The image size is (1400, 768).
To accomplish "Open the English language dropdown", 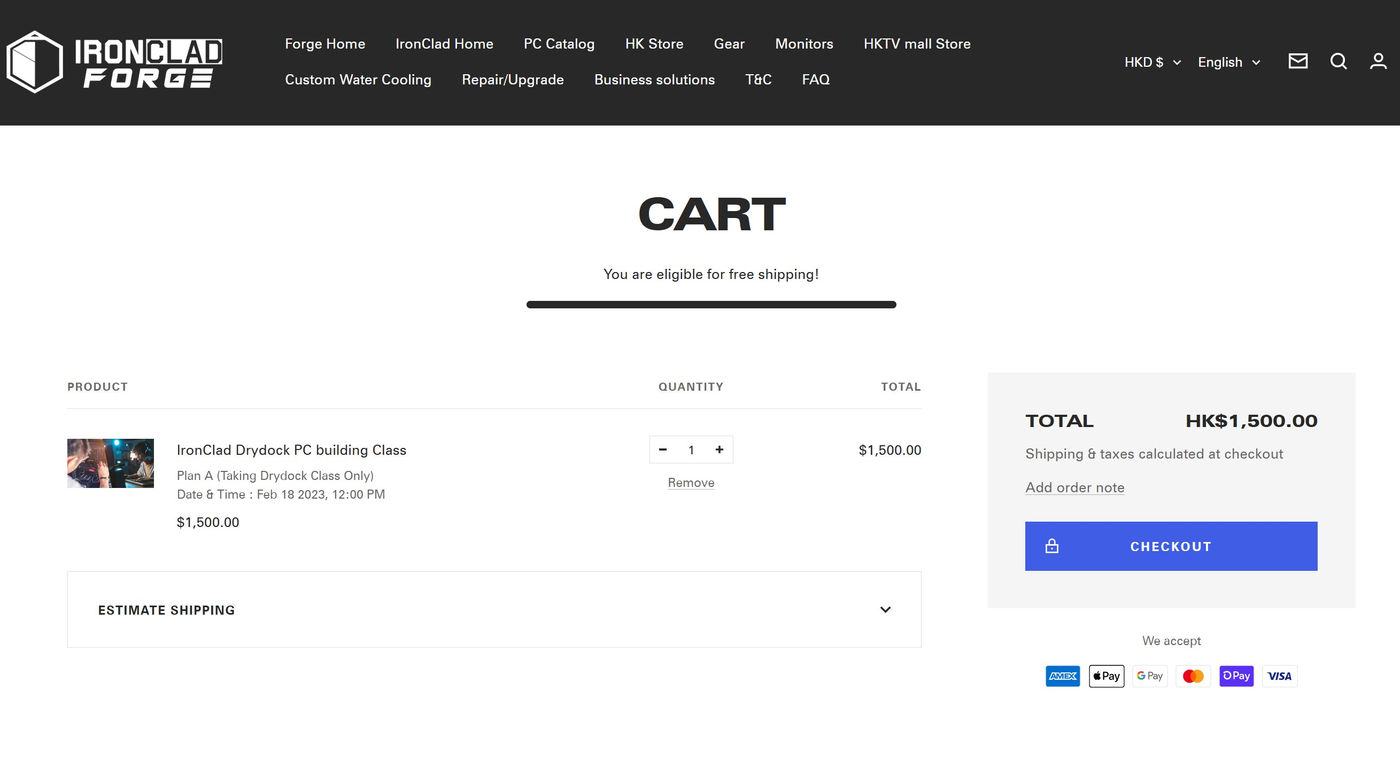I will pos(1229,62).
